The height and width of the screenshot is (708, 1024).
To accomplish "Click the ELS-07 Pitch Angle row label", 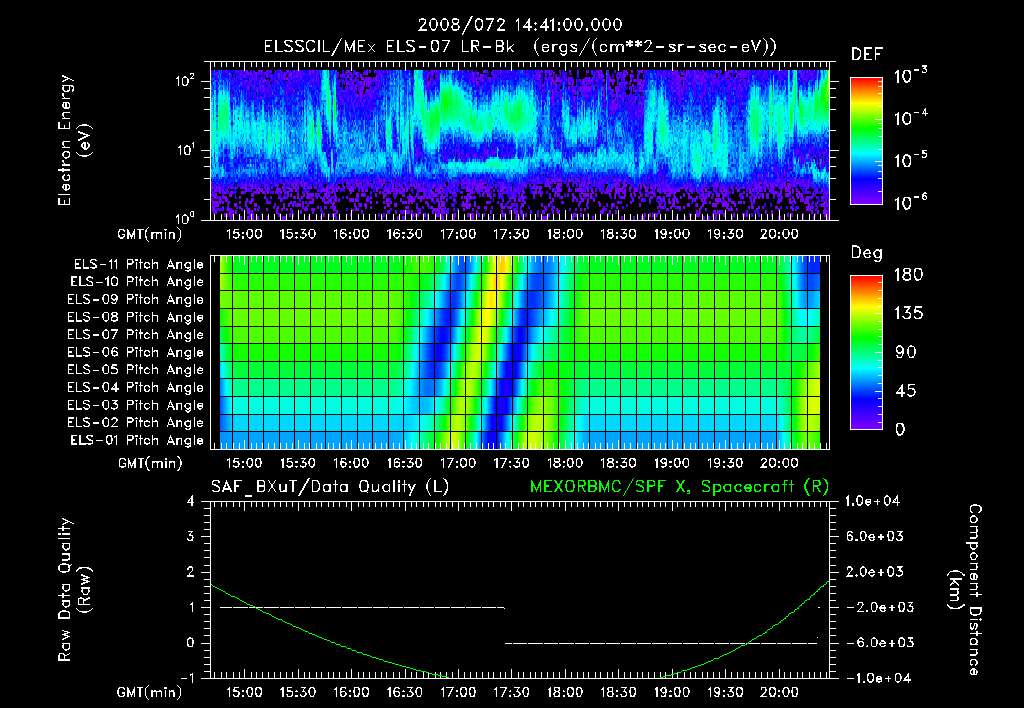I will [x=136, y=334].
